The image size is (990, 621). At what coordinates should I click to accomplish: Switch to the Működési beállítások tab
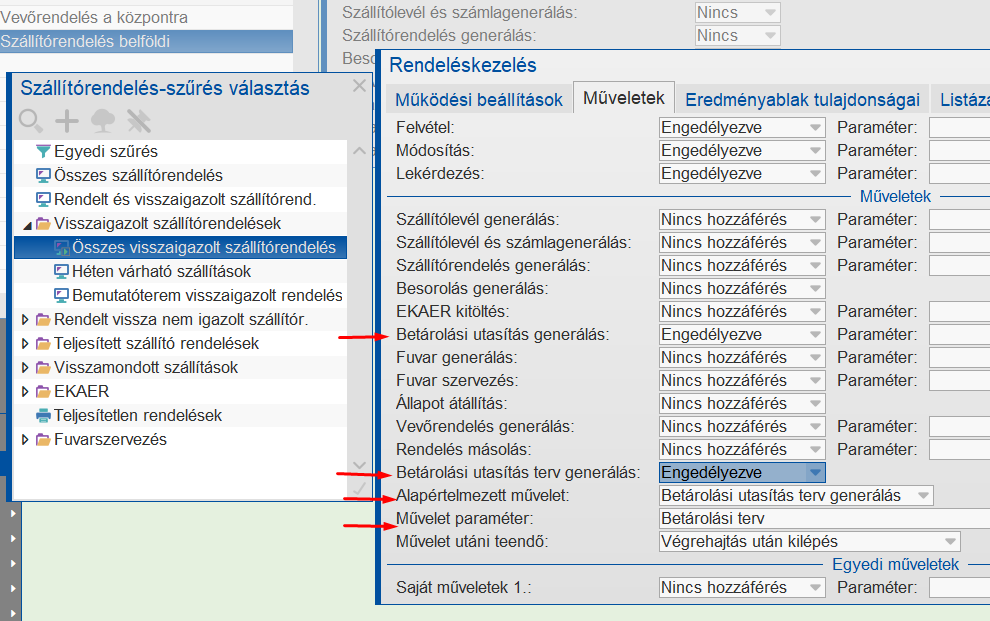[x=479, y=100]
